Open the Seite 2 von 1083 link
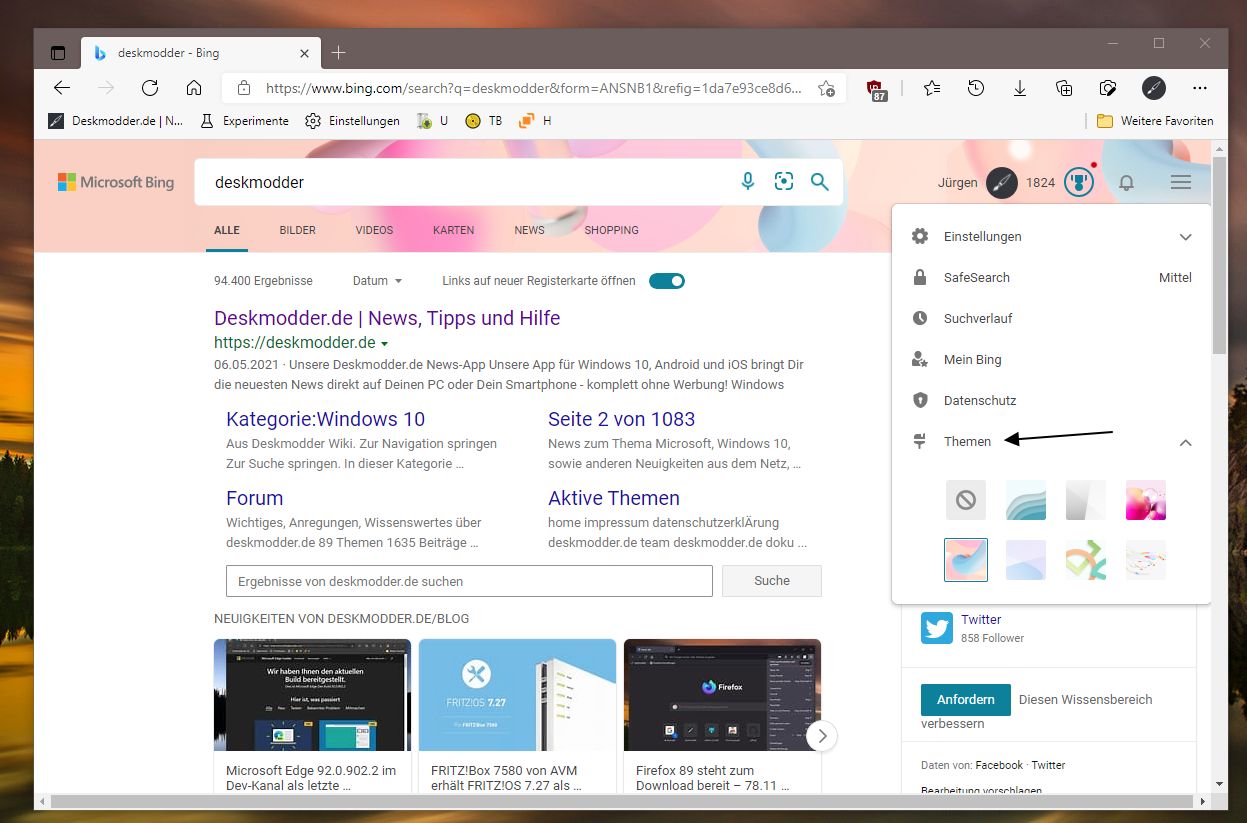The width and height of the screenshot is (1247, 823). [x=621, y=419]
